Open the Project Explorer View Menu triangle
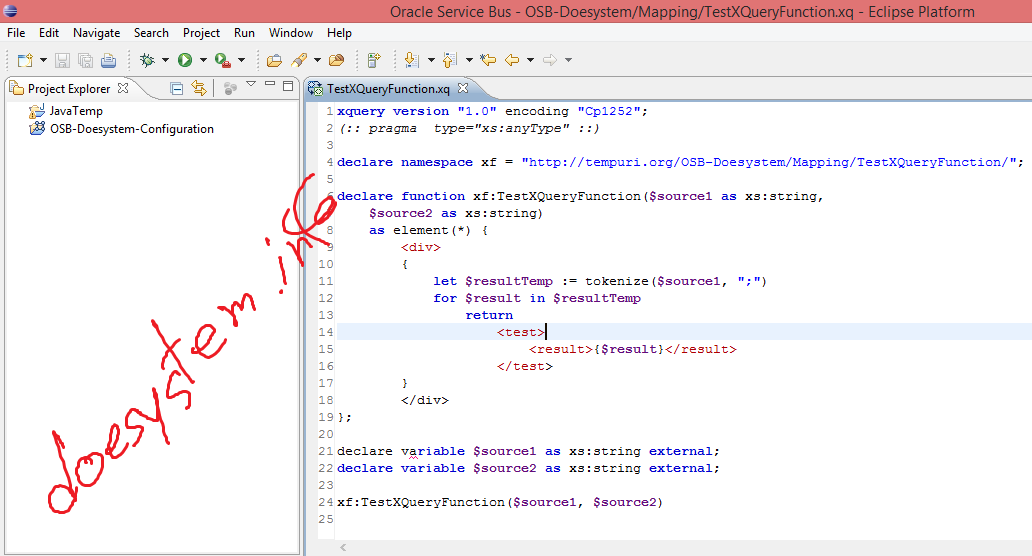This screenshot has width=1032, height=556. coord(251,84)
